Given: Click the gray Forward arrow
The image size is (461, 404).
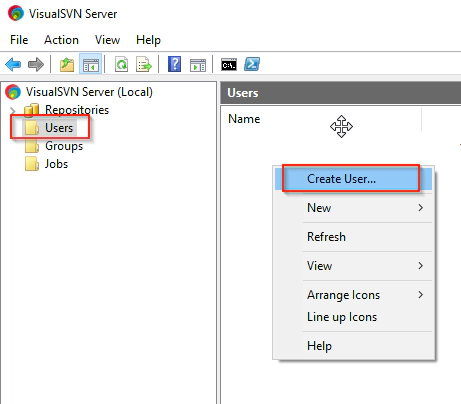Looking at the screenshot, I should [x=36, y=64].
